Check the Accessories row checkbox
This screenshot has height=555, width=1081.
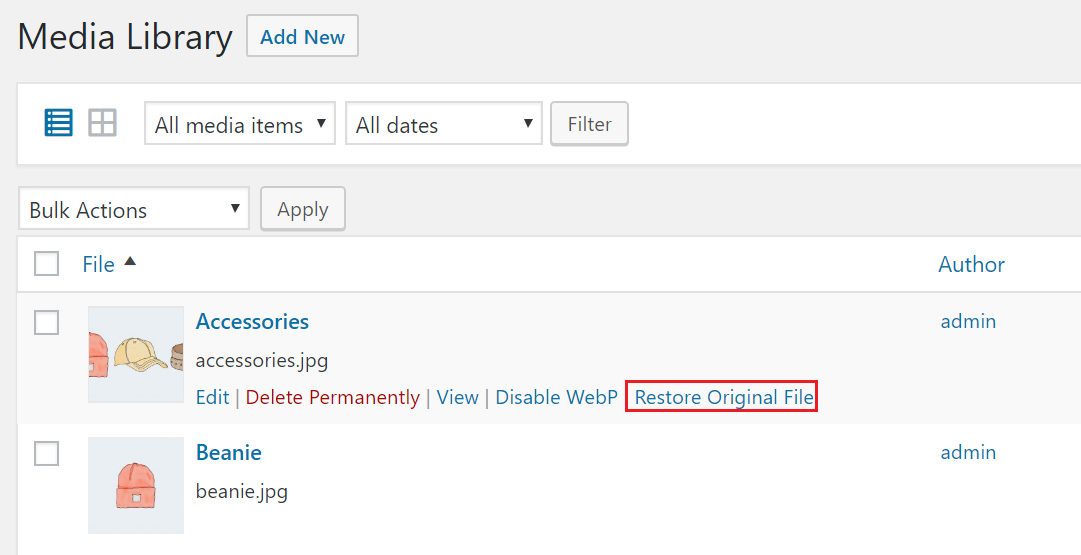pos(46,322)
